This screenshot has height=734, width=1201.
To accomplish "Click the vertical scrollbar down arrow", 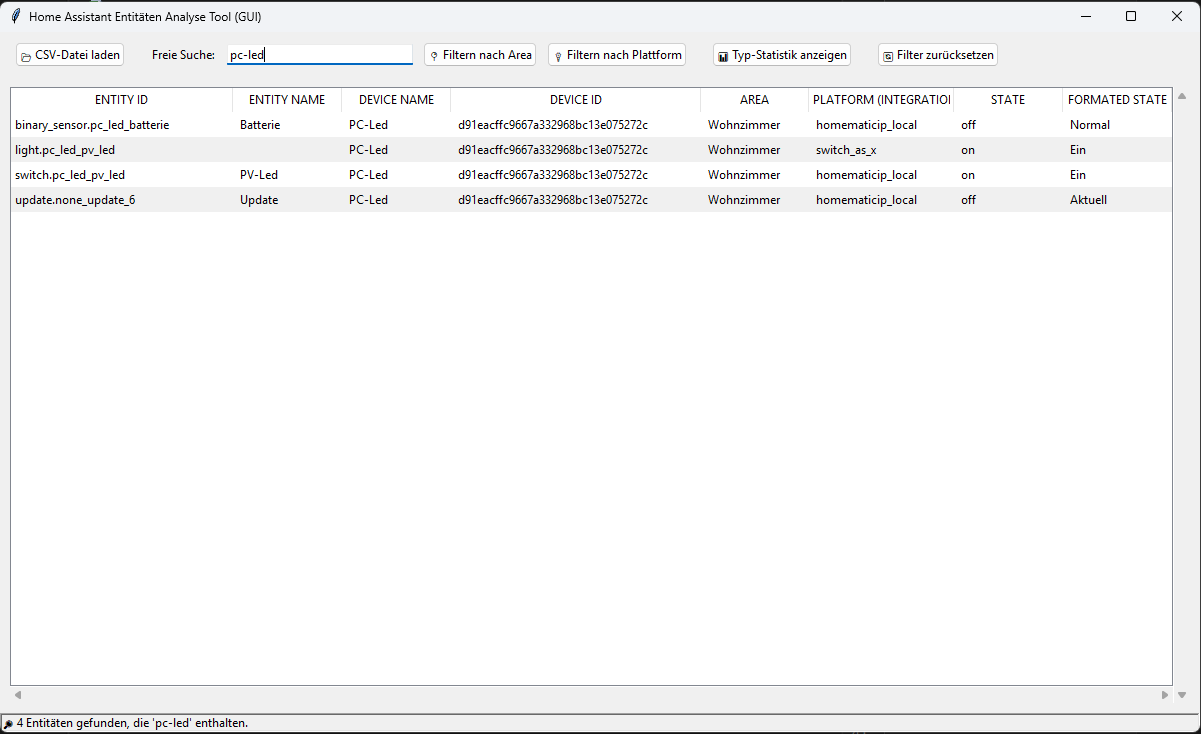I will [1182, 695].
